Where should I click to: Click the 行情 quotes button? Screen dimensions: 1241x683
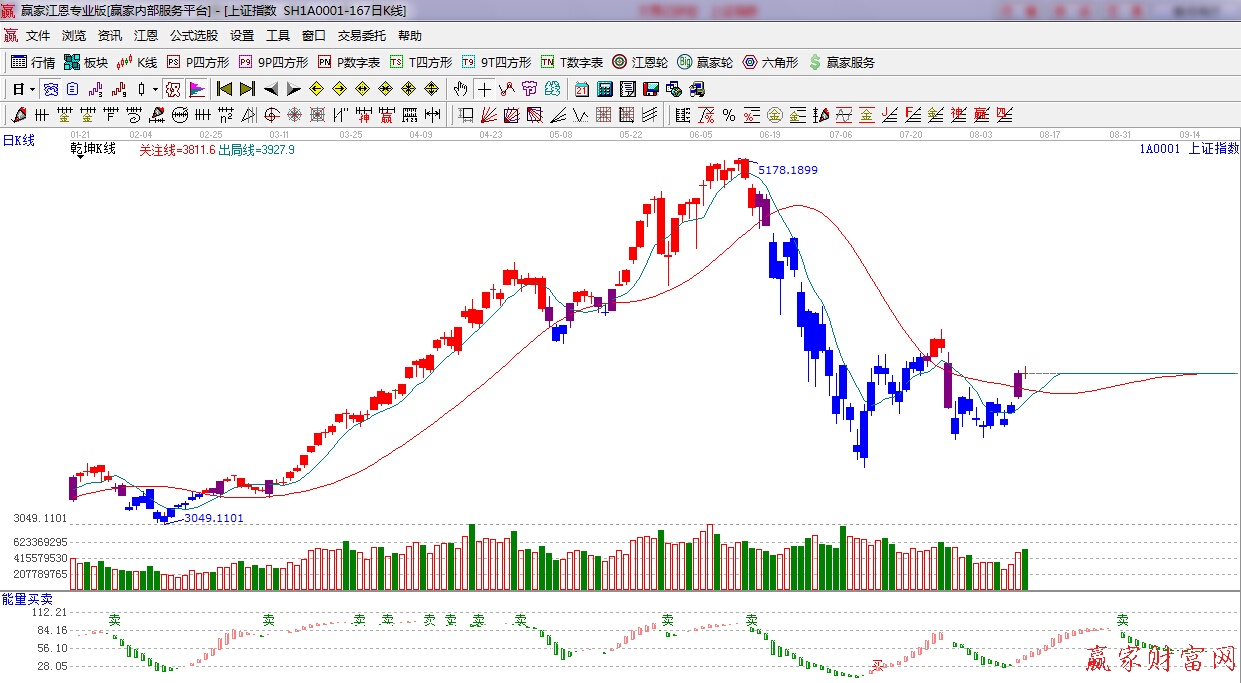tap(33, 62)
